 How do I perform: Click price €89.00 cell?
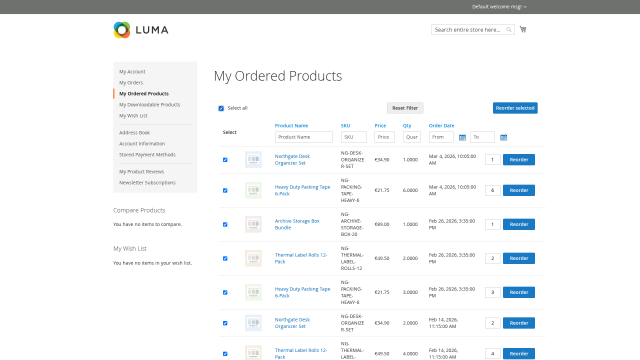click(382, 224)
